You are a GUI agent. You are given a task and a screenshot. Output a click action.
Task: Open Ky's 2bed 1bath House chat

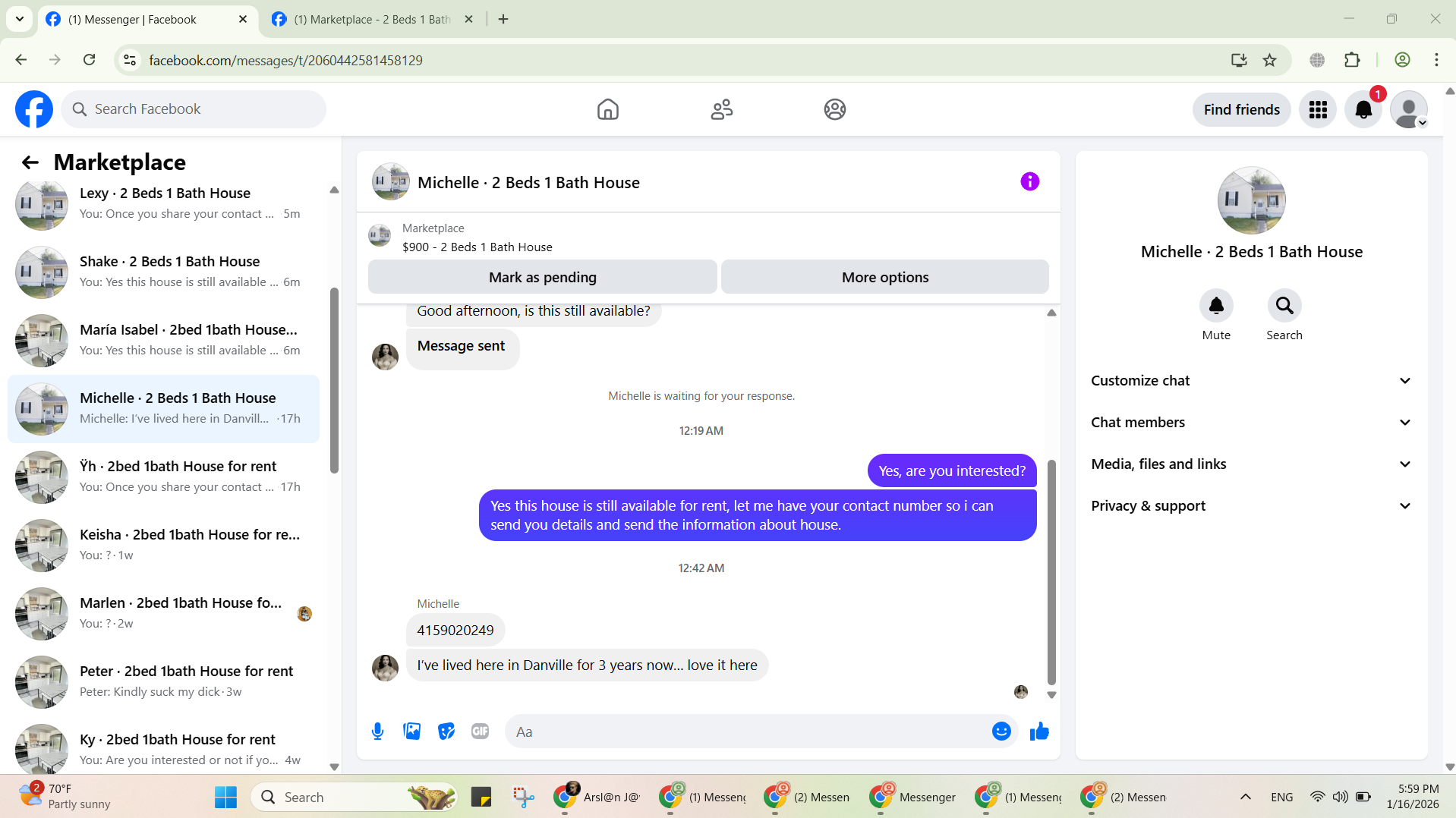(163, 749)
